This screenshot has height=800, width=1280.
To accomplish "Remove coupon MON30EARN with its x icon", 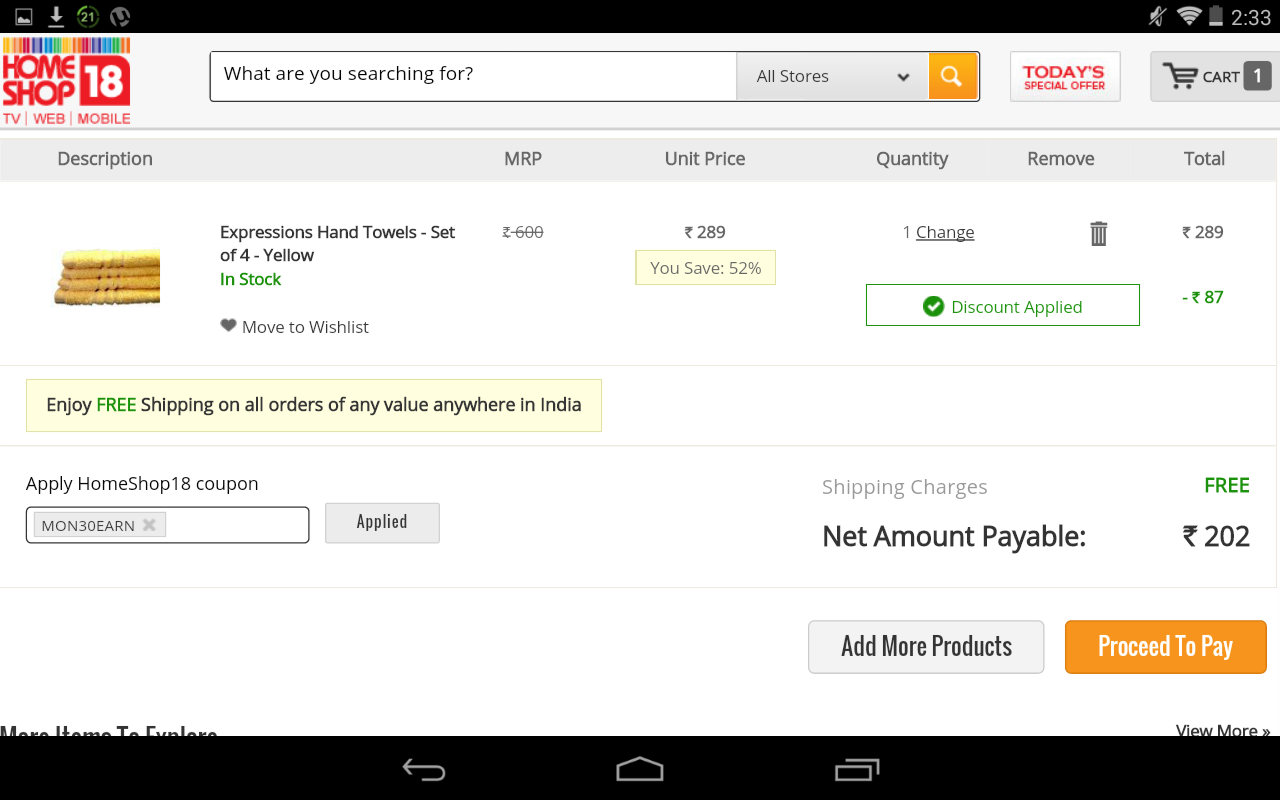I will tap(149, 525).
